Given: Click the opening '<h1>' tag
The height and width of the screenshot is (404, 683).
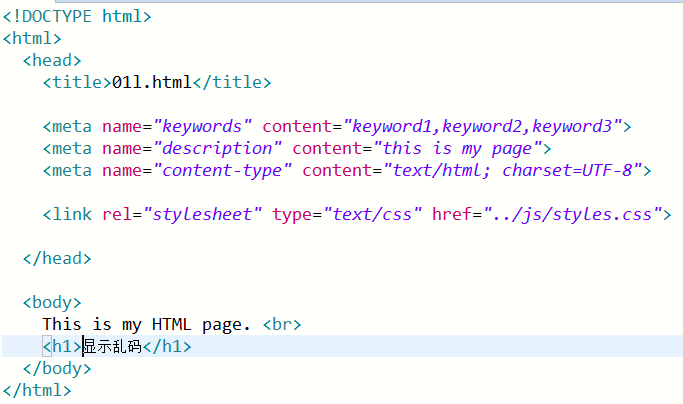Looking at the screenshot, I should click(x=62, y=347).
